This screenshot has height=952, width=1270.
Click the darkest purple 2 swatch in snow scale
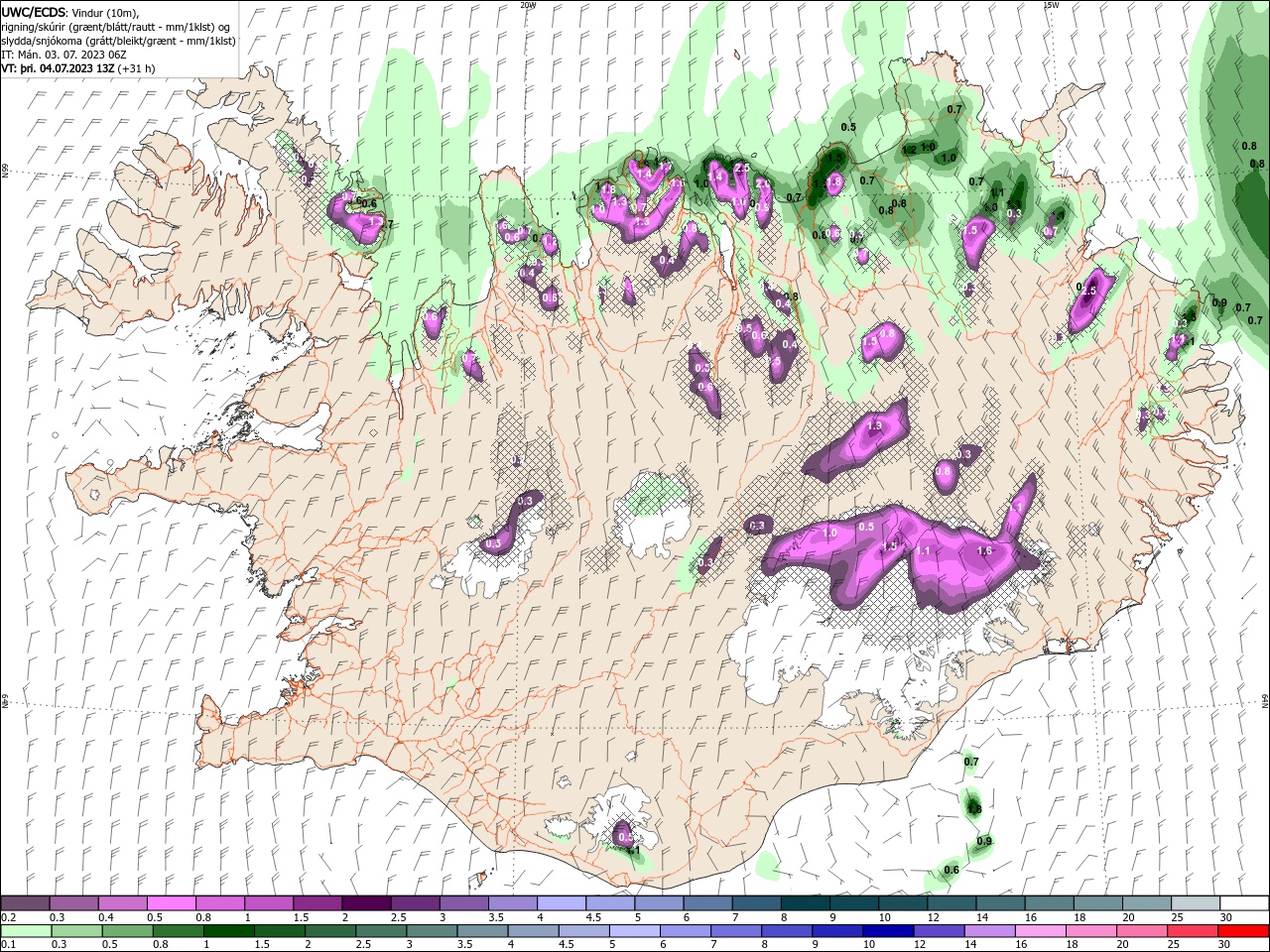366,903
